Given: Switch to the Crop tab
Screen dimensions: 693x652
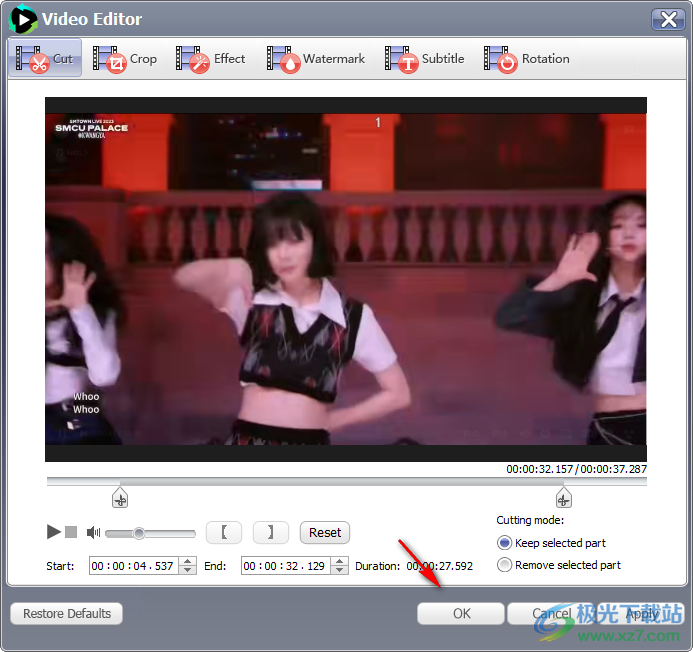Looking at the screenshot, I should pos(124,59).
